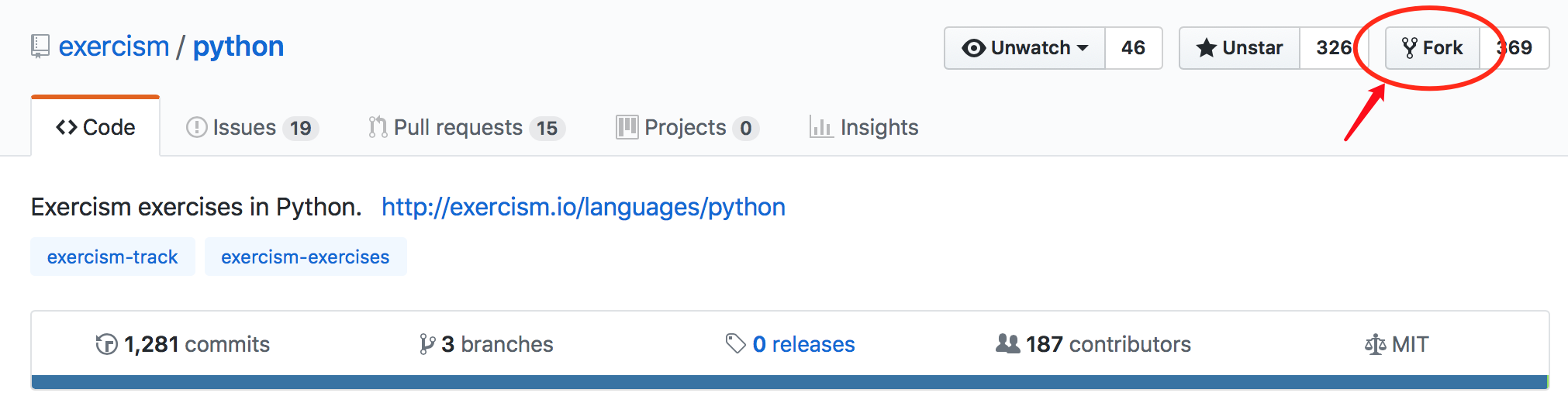Image resolution: width=1568 pixels, height=403 pixels.
Task: Click the Insights bar graph icon
Action: pos(820,127)
